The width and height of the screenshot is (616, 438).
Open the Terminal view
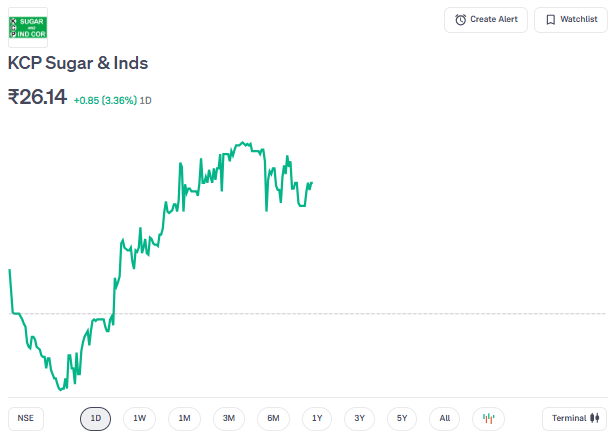pos(574,418)
